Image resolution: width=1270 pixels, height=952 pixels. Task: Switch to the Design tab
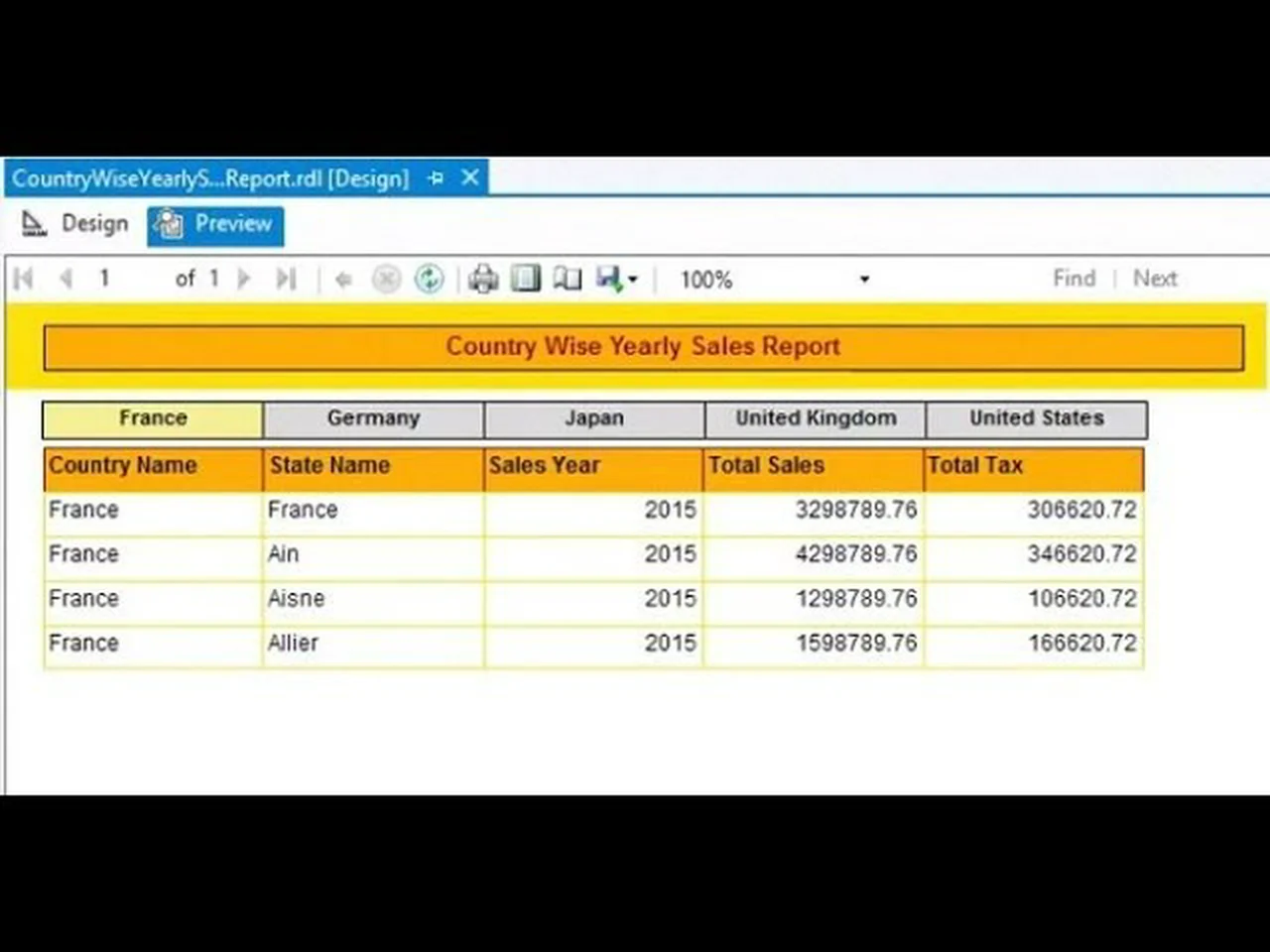tap(76, 224)
